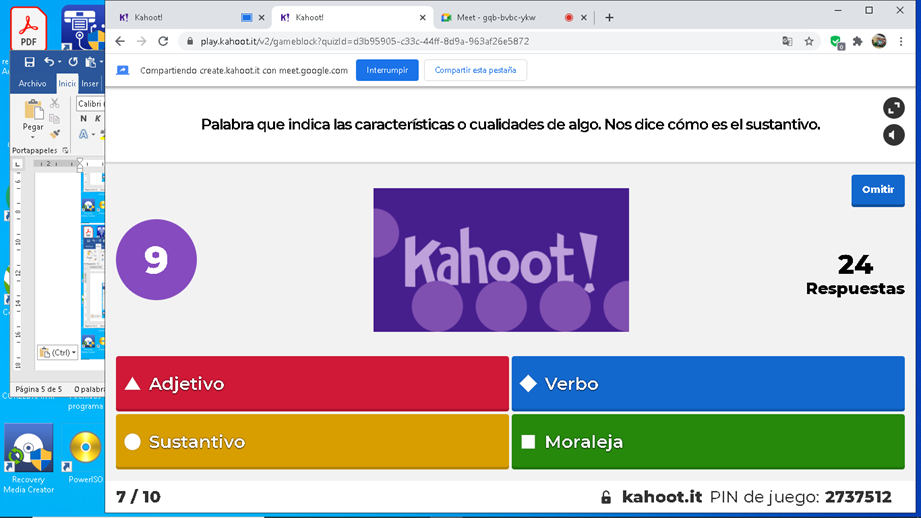
Task: Click the Omitir button
Action: click(878, 190)
